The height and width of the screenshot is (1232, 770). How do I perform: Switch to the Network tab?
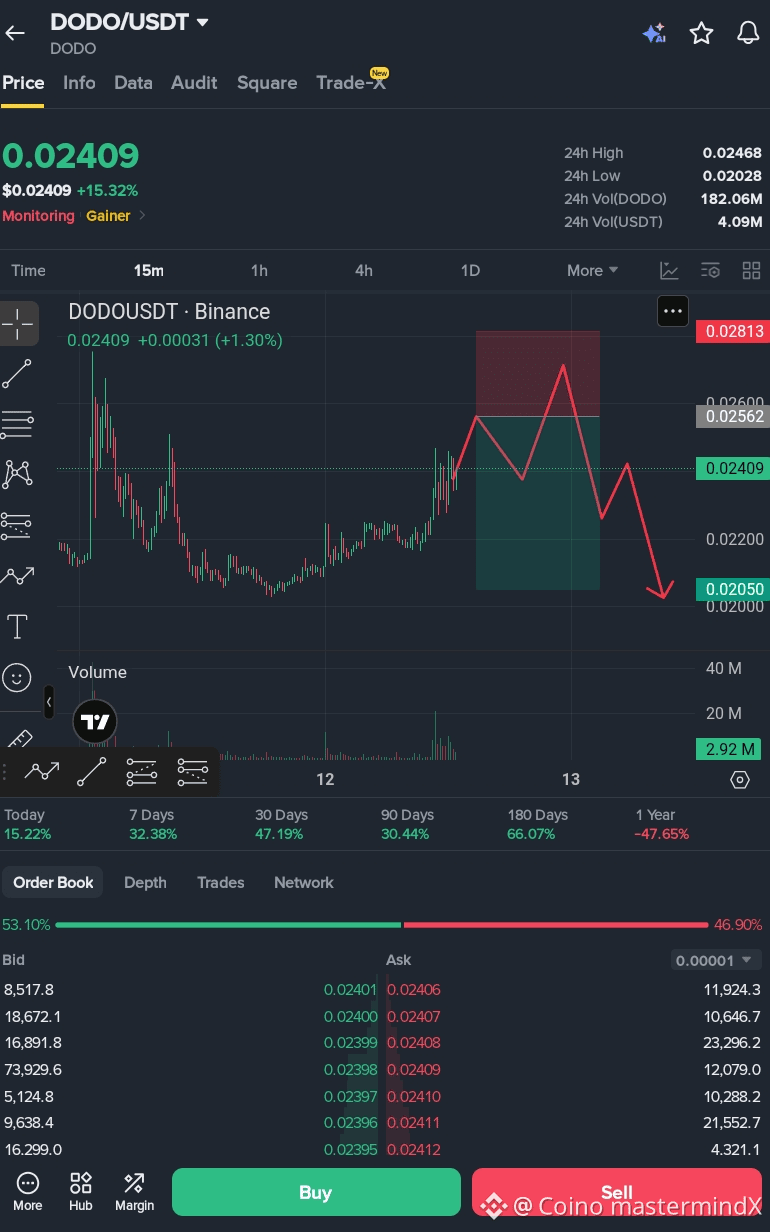(304, 883)
